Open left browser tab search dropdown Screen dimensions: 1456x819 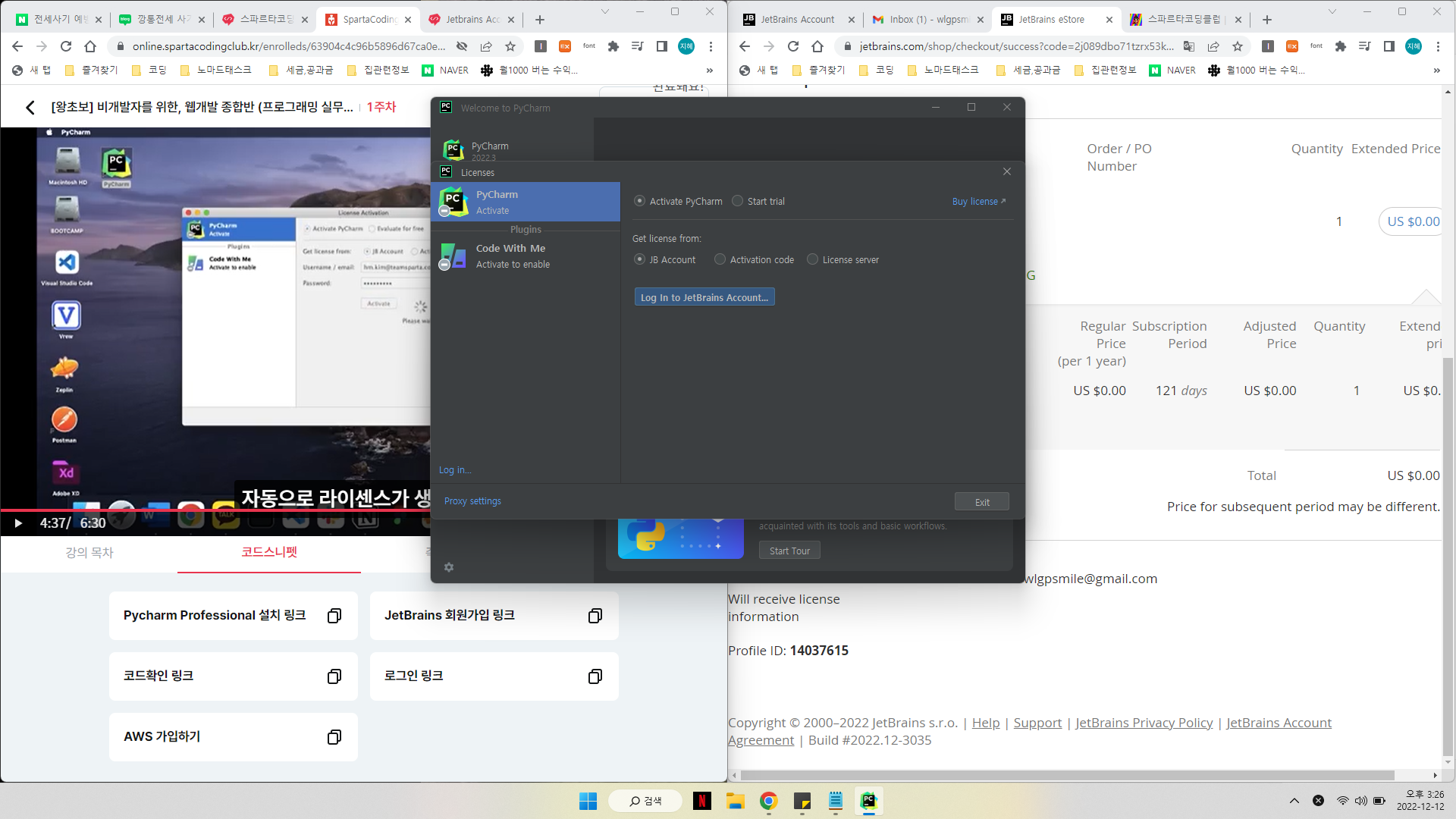[604, 11]
